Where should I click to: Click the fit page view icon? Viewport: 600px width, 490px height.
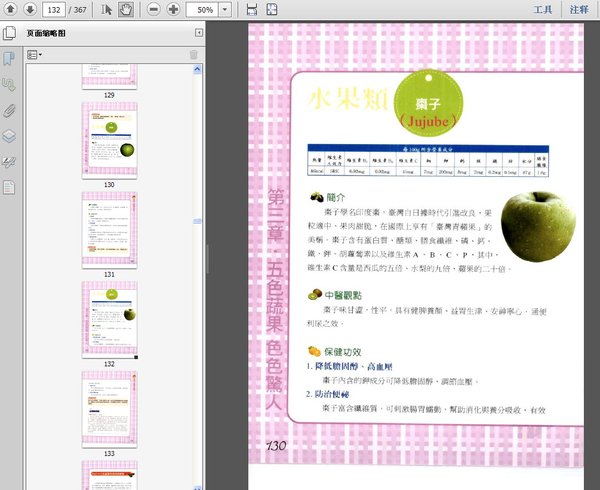272,9
